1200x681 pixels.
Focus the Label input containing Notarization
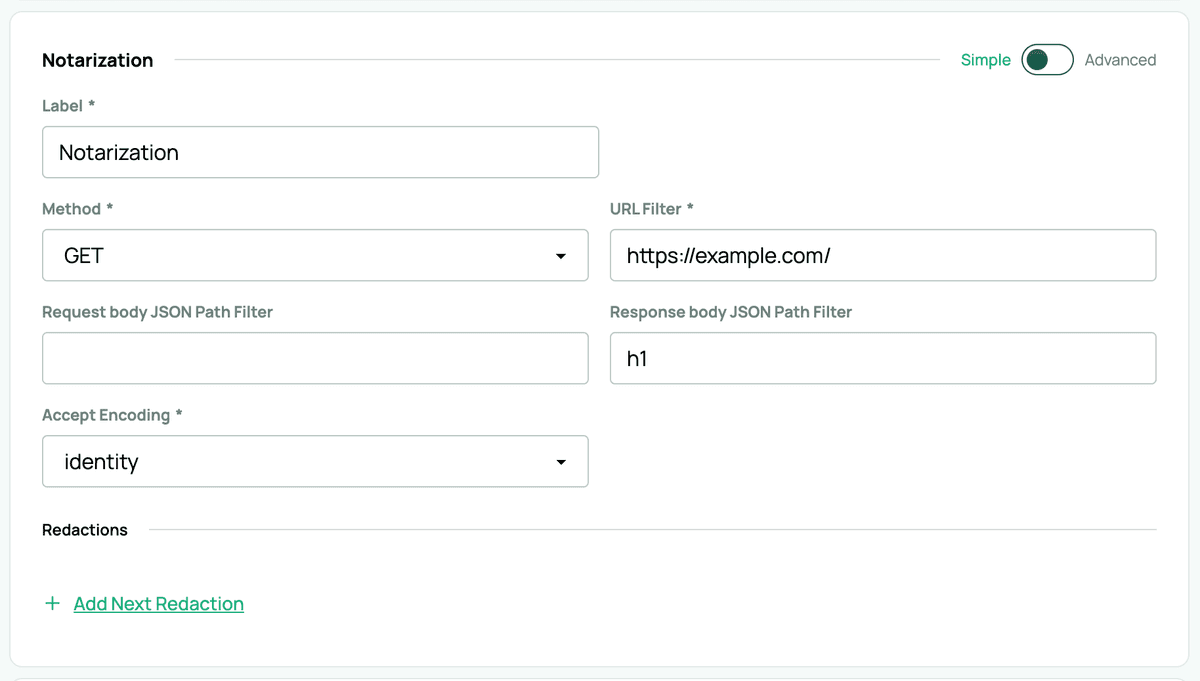pyautogui.click(x=320, y=152)
